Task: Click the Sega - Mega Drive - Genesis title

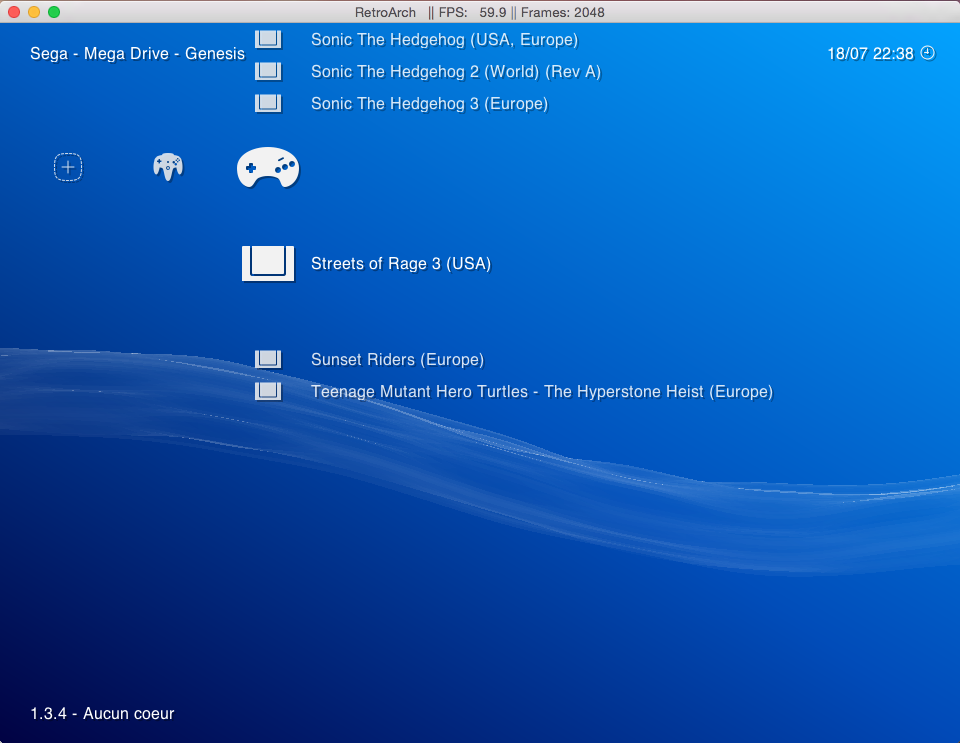Action: tap(137, 54)
